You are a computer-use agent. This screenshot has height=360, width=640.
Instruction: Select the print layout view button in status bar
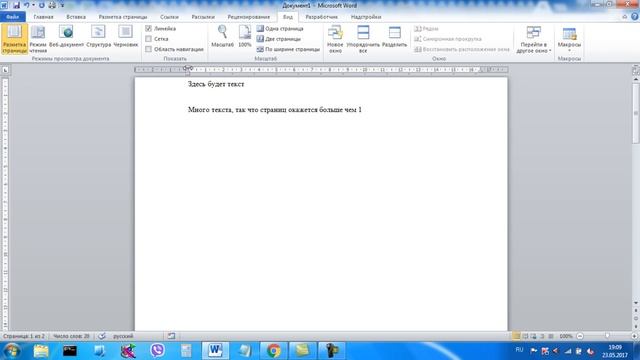(x=516, y=336)
